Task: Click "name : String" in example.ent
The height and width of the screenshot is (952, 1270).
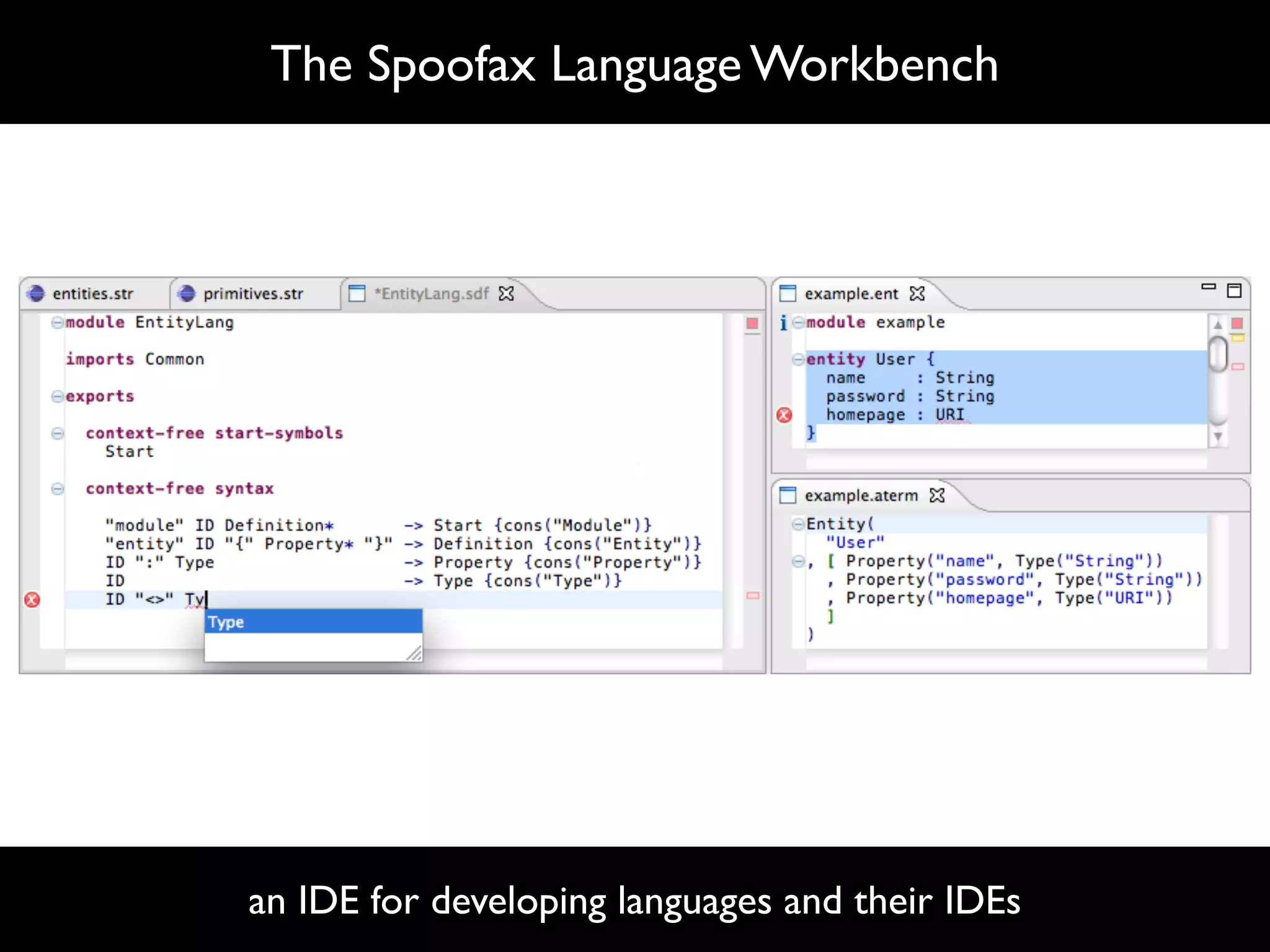Action: click(910, 378)
